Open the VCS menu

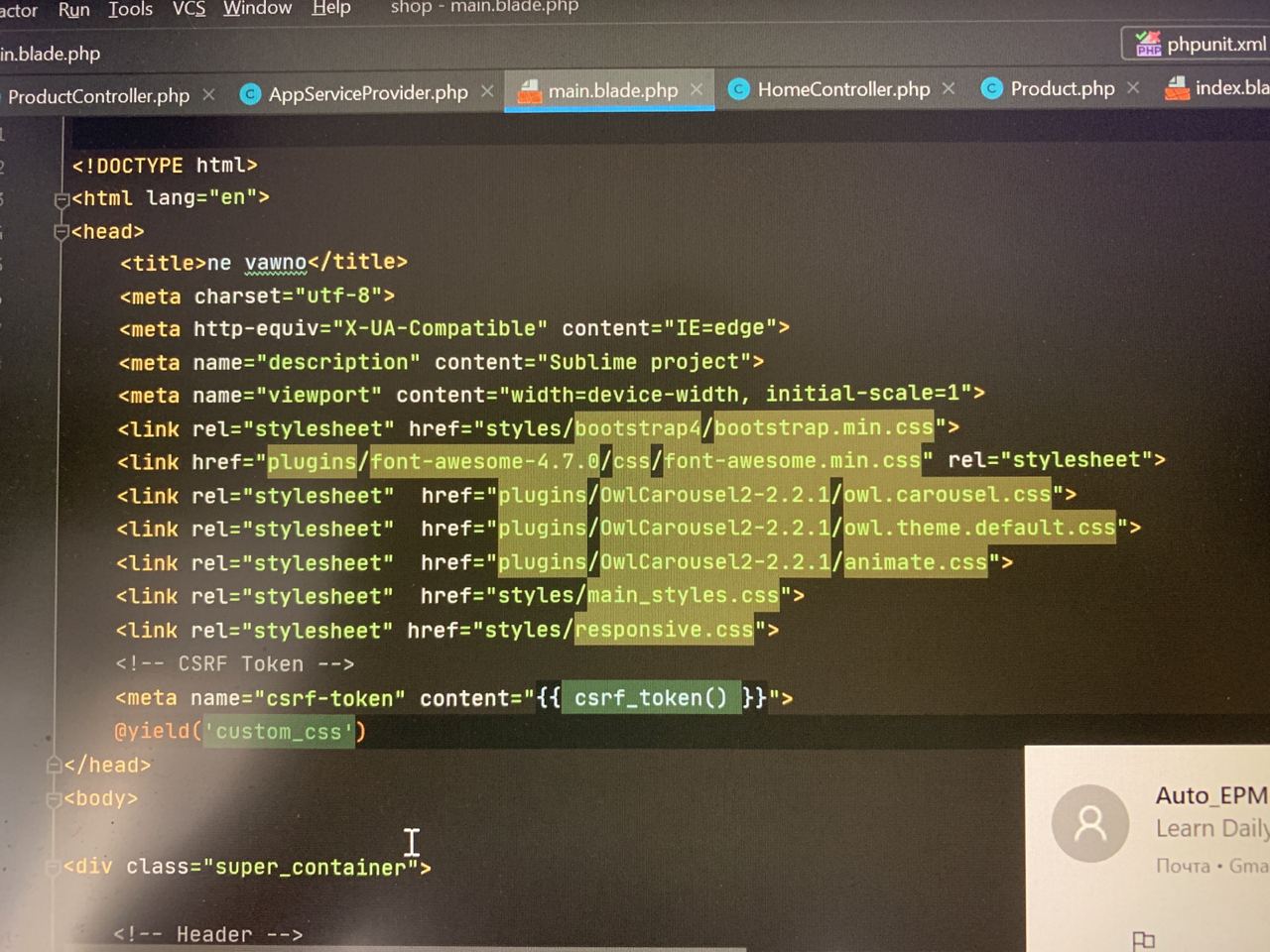[x=189, y=8]
